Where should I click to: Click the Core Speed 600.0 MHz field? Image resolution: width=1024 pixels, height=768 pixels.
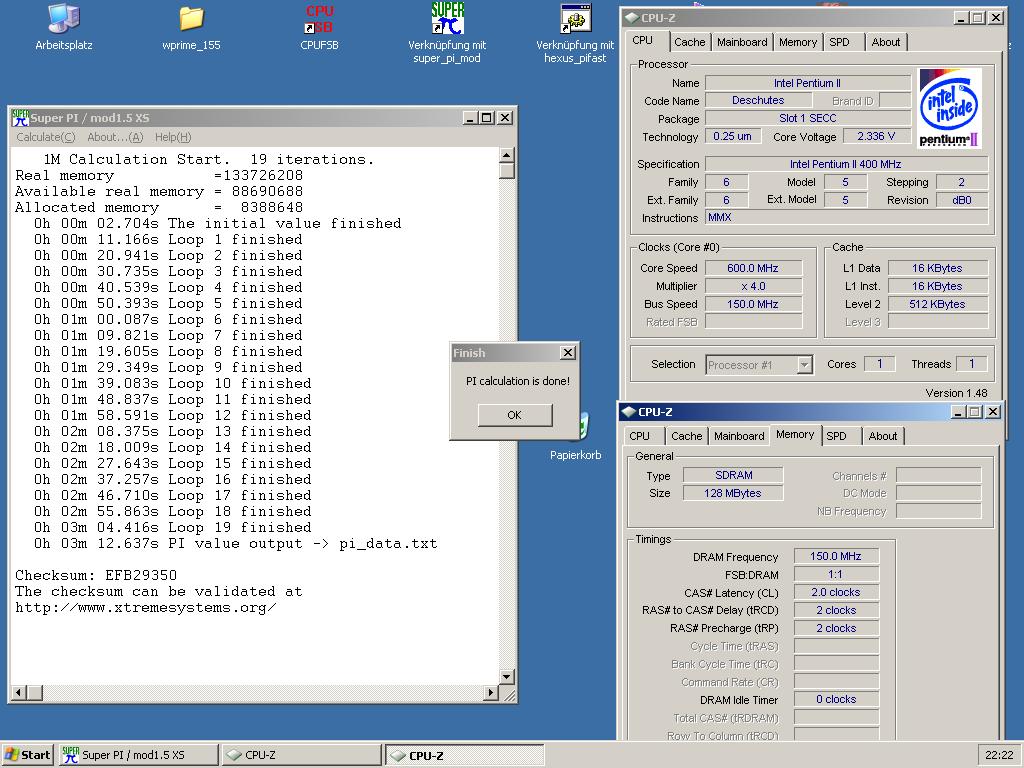coord(753,268)
